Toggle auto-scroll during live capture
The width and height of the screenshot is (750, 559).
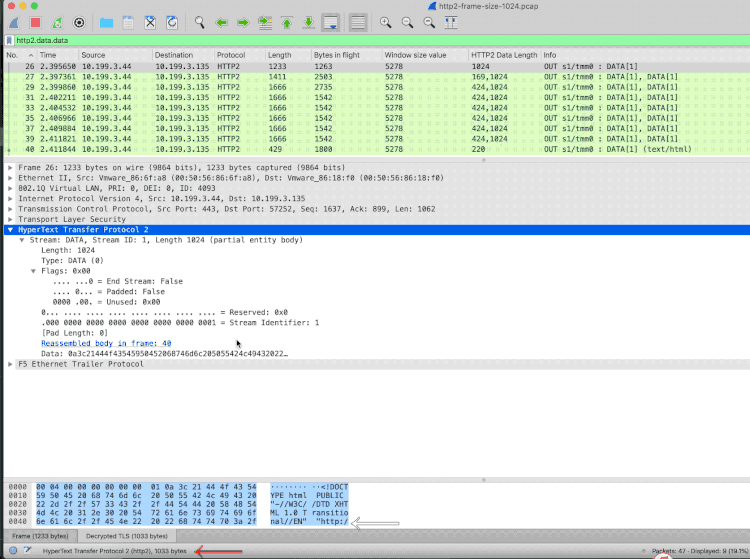pyautogui.click(x=331, y=22)
